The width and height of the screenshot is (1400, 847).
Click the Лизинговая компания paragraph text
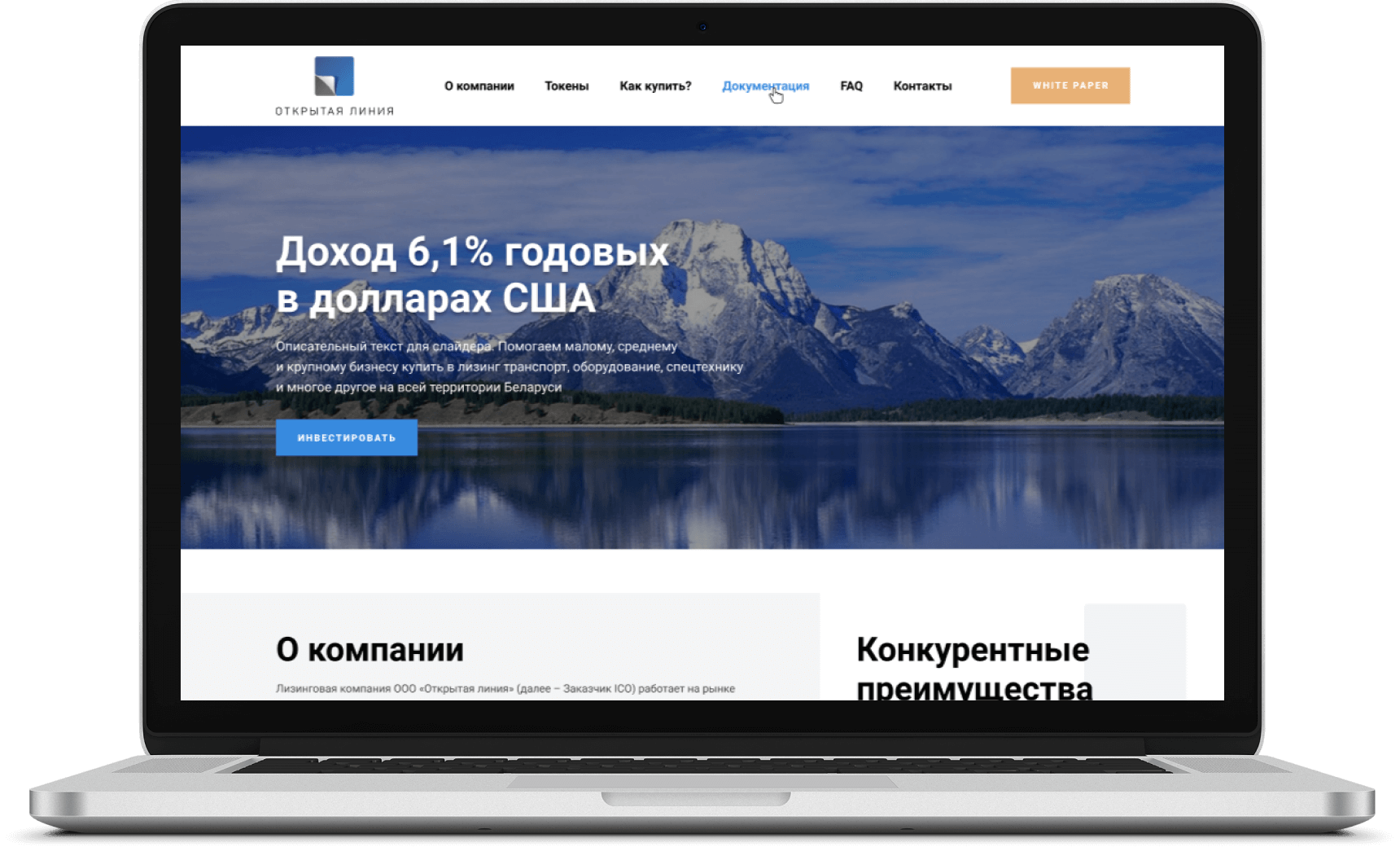click(x=505, y=689)
